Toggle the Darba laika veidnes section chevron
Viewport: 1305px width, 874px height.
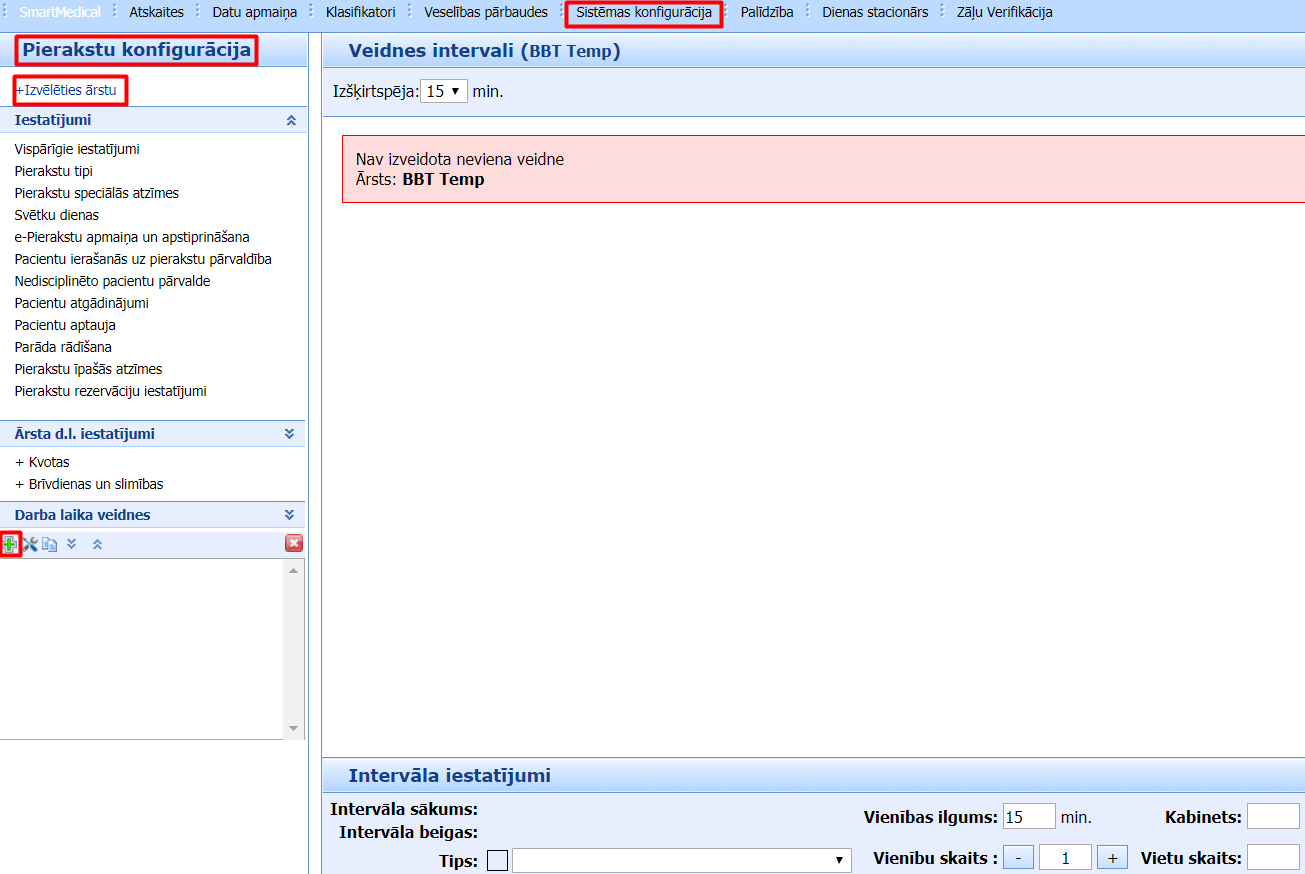point(289,515)
